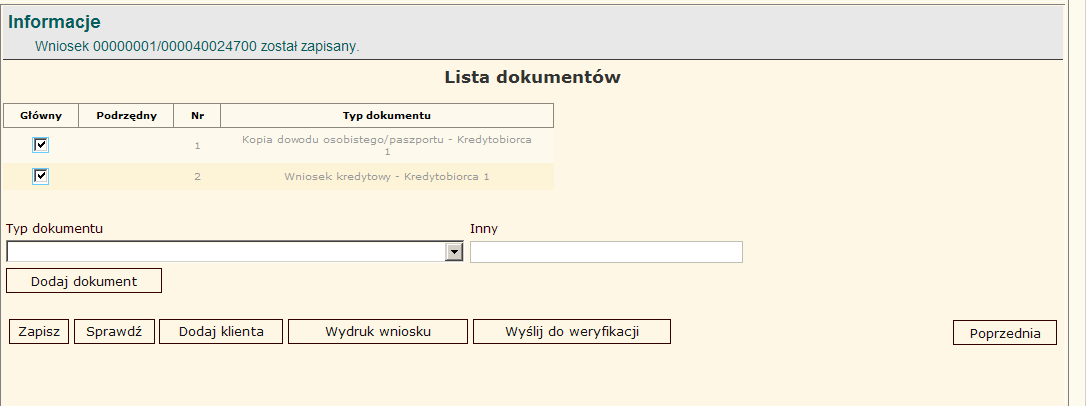Click the Główny column header
The width and height of the screenshot is (1086, 406).
(x=41, y=116)
